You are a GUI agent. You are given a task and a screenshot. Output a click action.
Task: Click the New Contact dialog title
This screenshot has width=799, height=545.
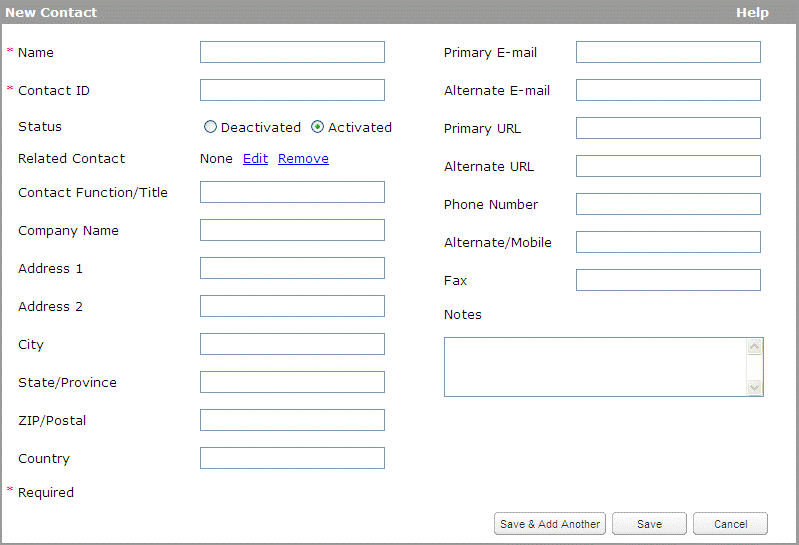(51, 12)
